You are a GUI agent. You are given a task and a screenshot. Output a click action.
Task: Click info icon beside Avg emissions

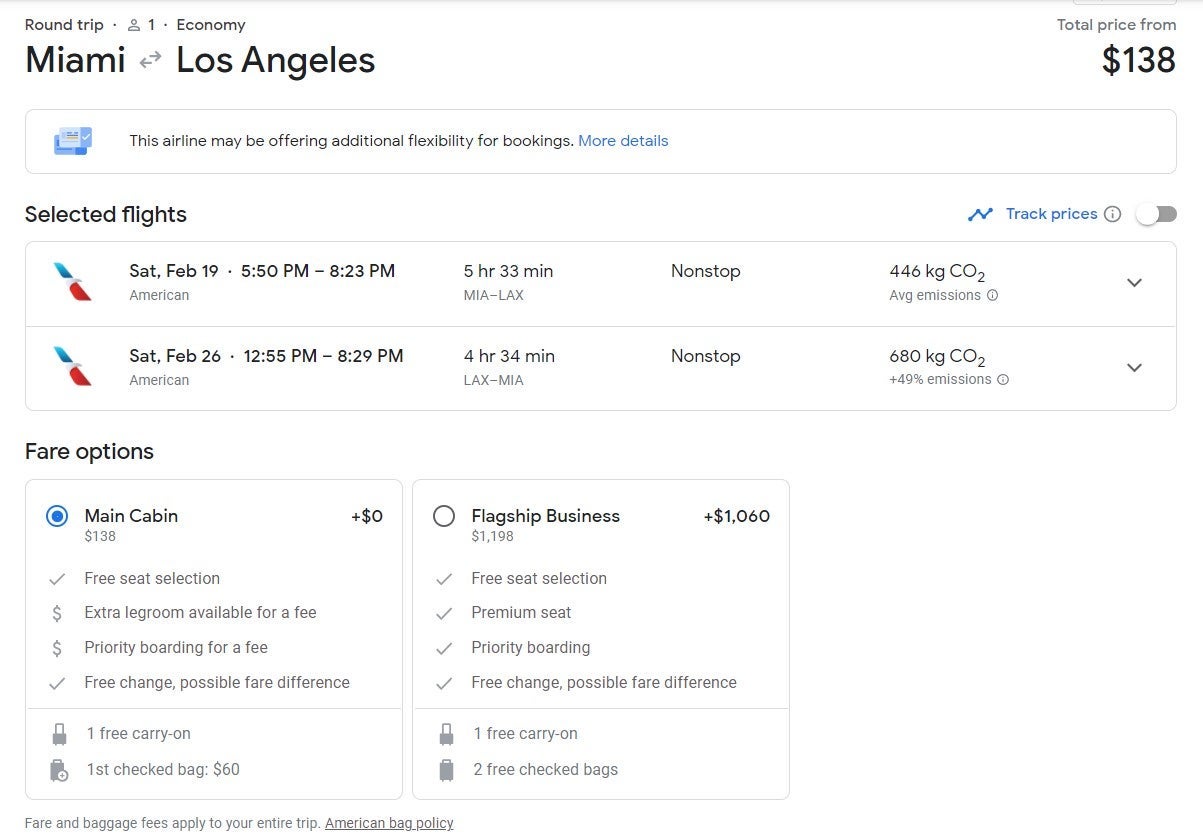click(x=992, y=295)
